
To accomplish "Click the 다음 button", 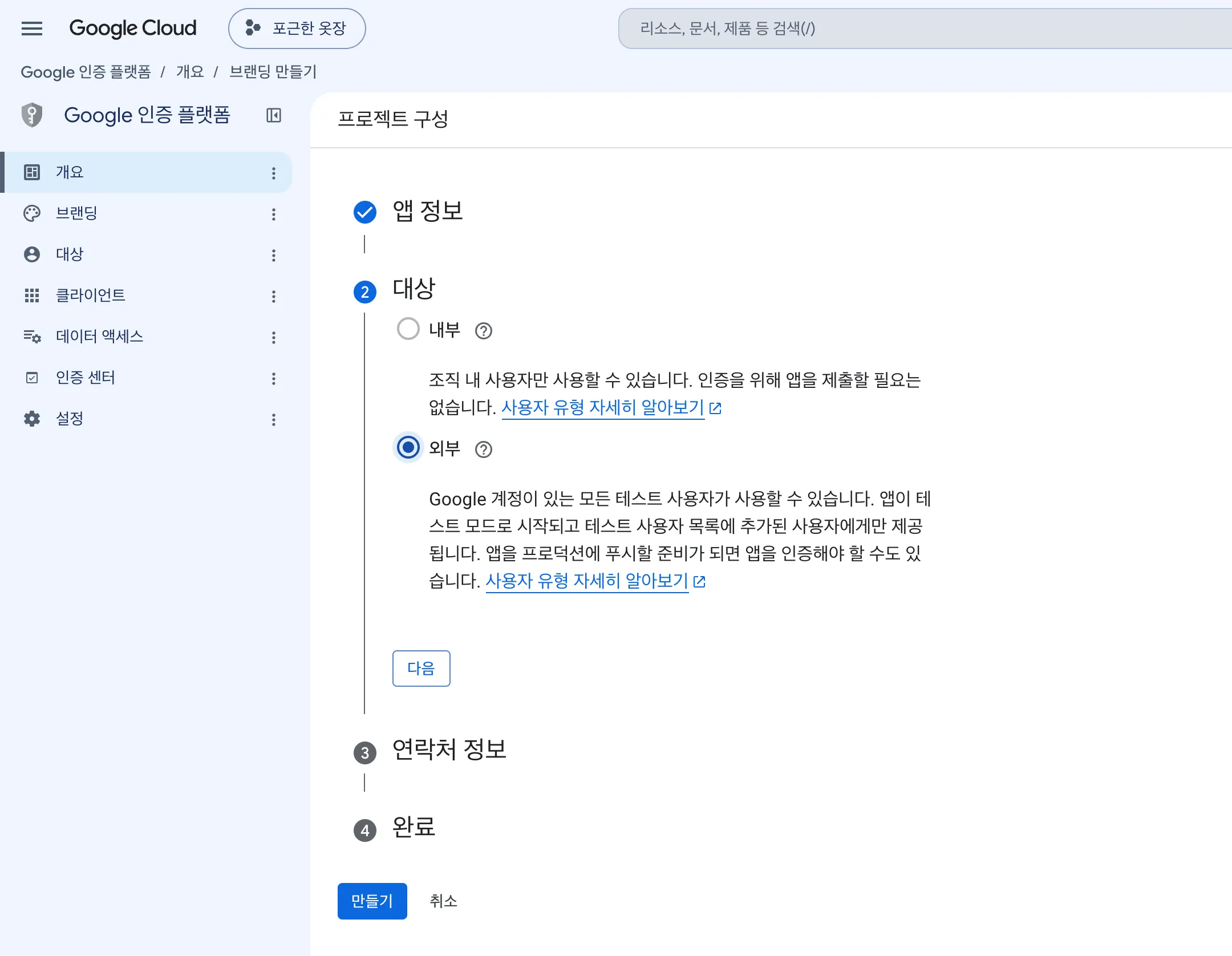I will pyautogui.click(x=422, y=668).
